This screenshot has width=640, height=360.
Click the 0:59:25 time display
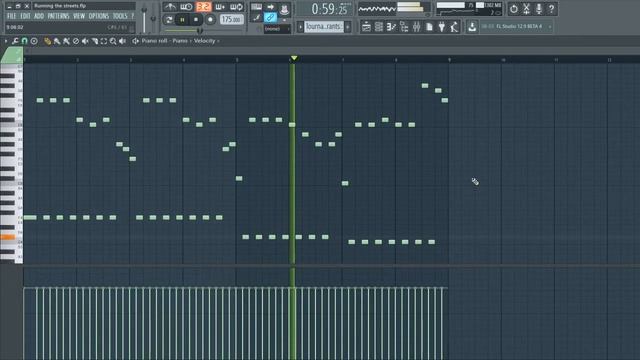tap(329, 9)
